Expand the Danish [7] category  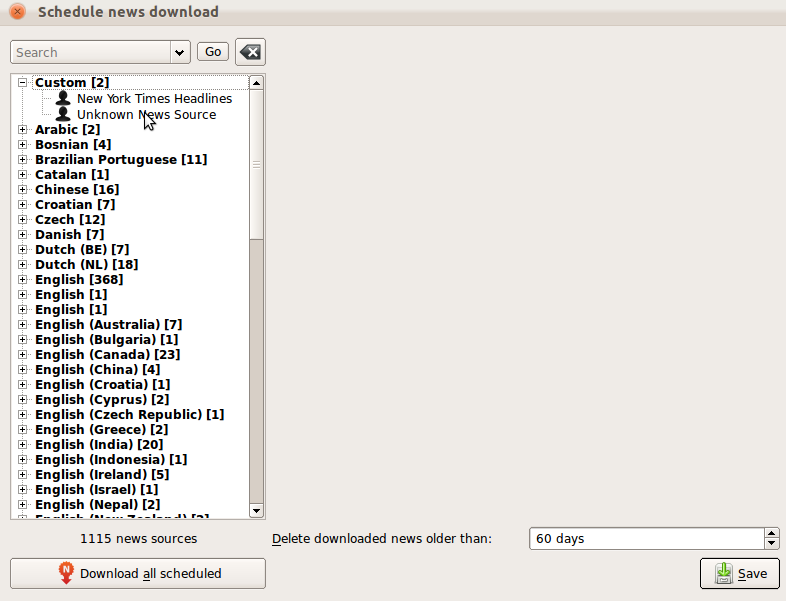[22, 235]
